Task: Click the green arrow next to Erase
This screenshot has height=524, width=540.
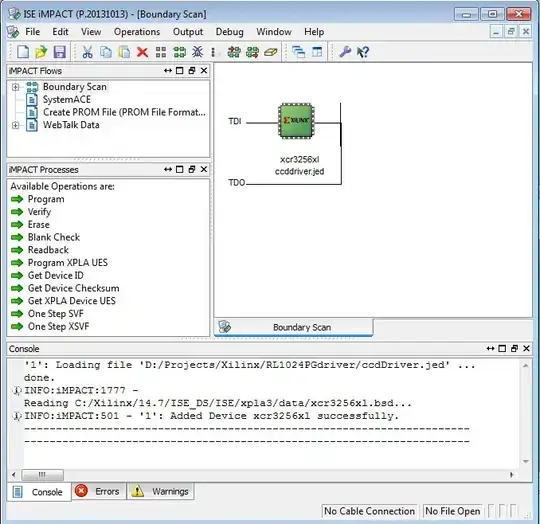Action: click(17, 224)
